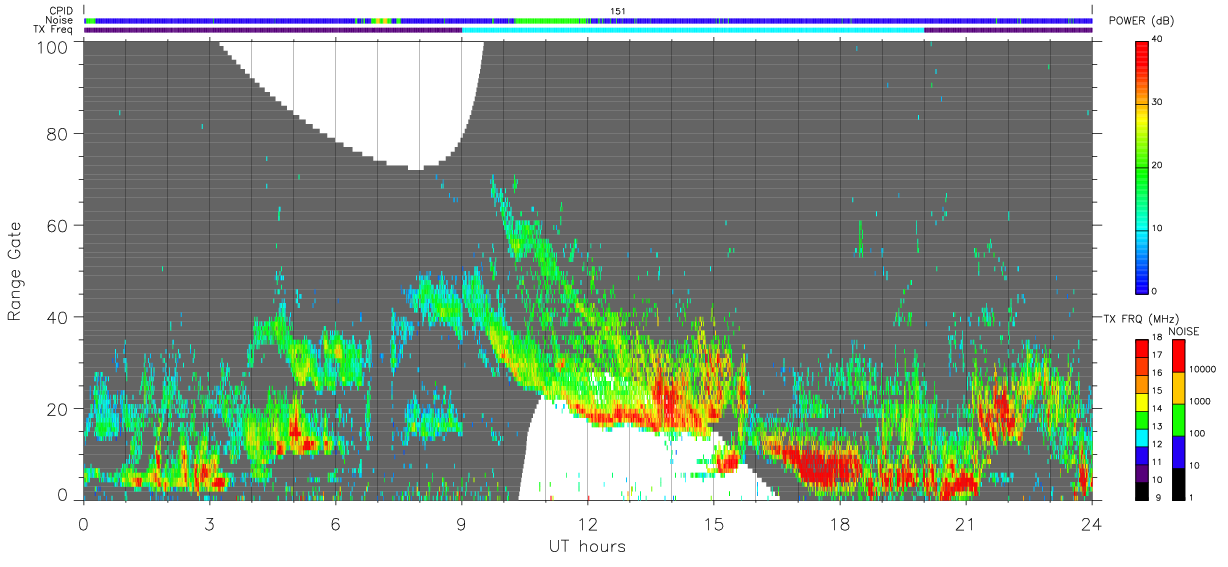Click the TX FRQ frequency color bar
This screenshot has width=1228, height=567.
click(1142, 419)
